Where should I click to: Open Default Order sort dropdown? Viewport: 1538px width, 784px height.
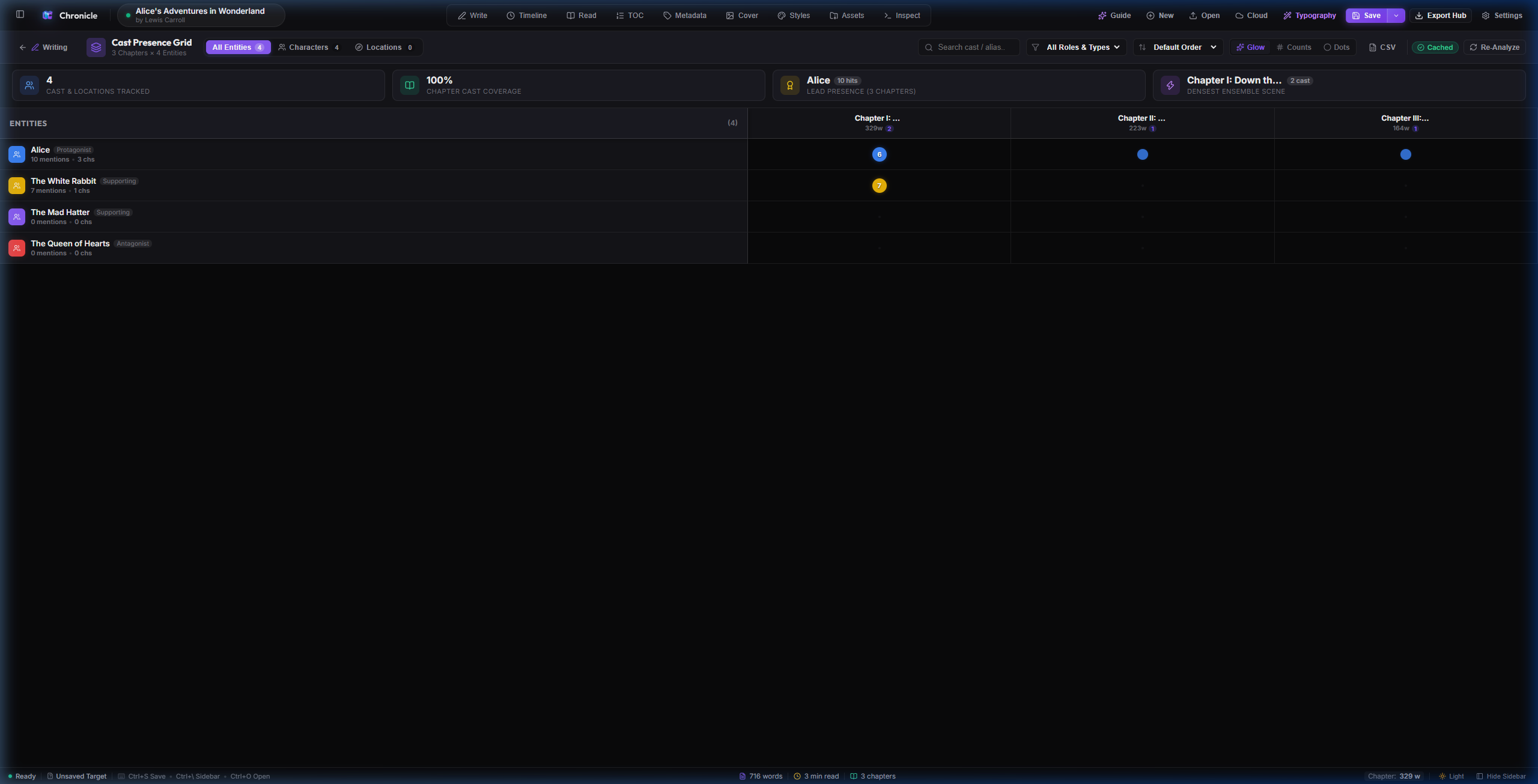1178,47
